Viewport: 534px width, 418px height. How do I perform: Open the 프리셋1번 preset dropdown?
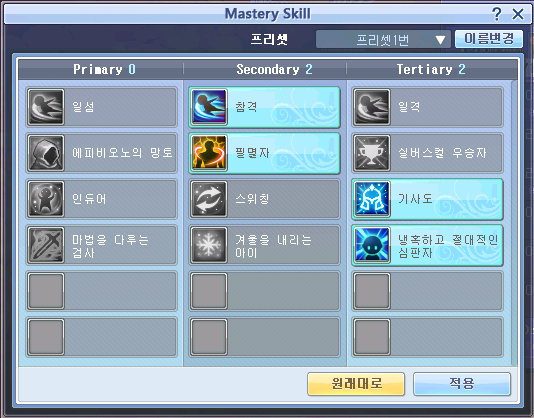tap(383, 40)
